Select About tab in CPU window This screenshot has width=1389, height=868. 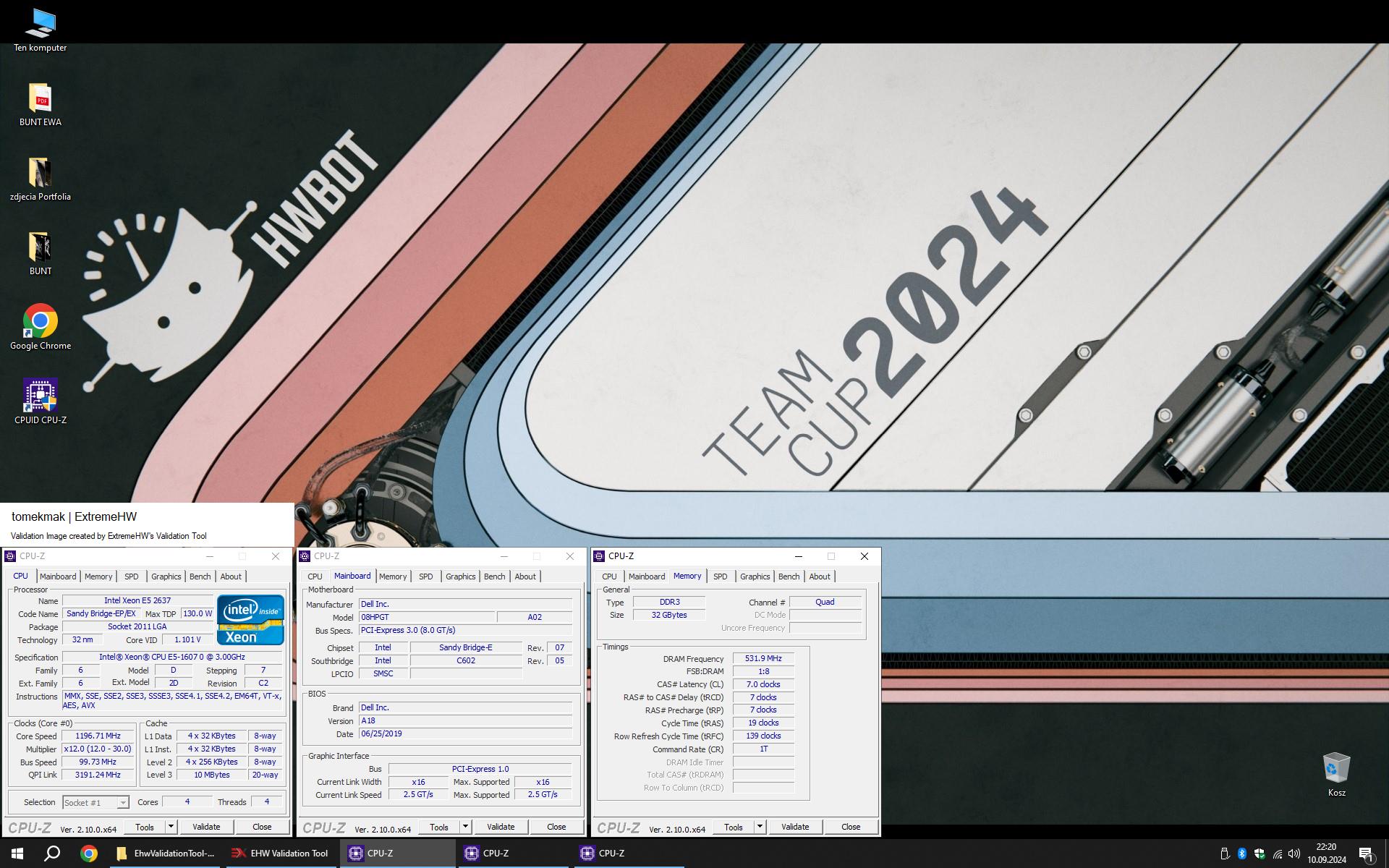tap(231, 576)
